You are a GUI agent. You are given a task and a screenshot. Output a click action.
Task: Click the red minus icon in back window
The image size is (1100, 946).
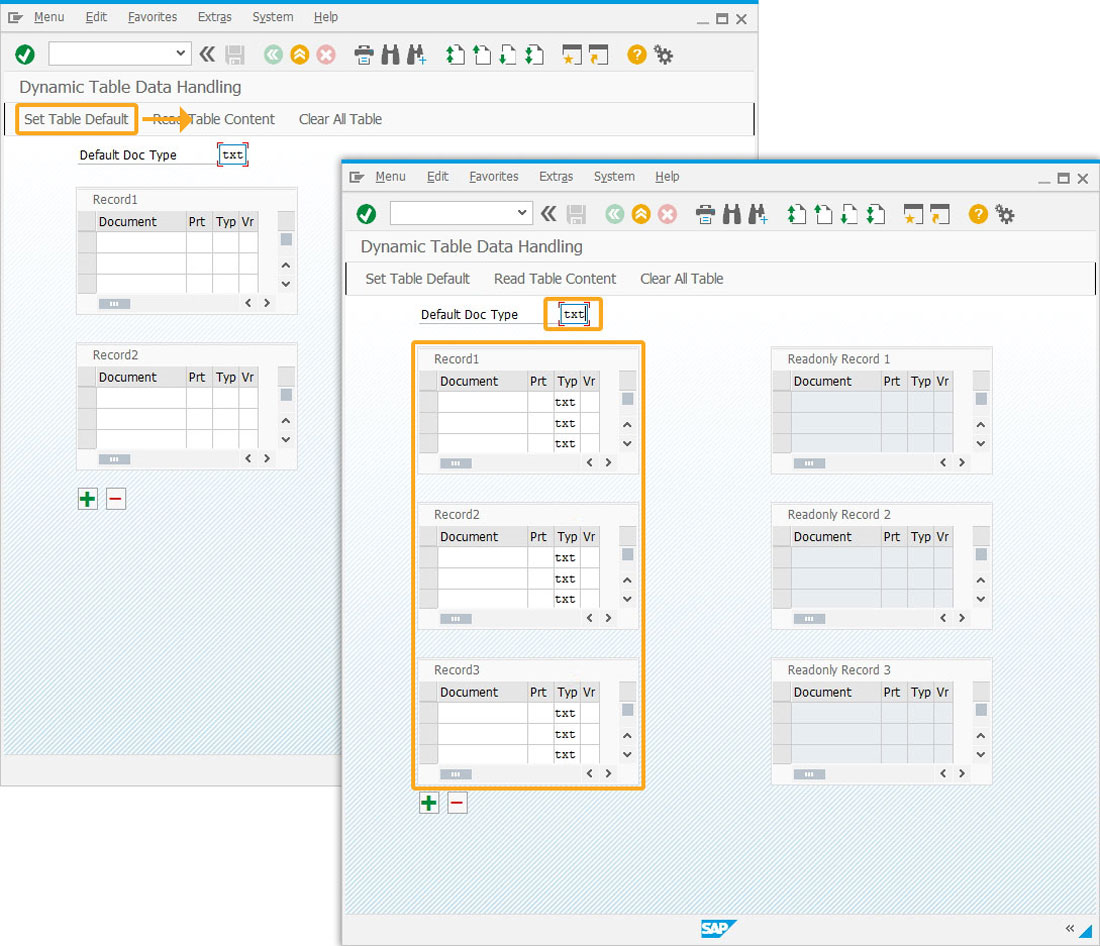pos(116,499)
